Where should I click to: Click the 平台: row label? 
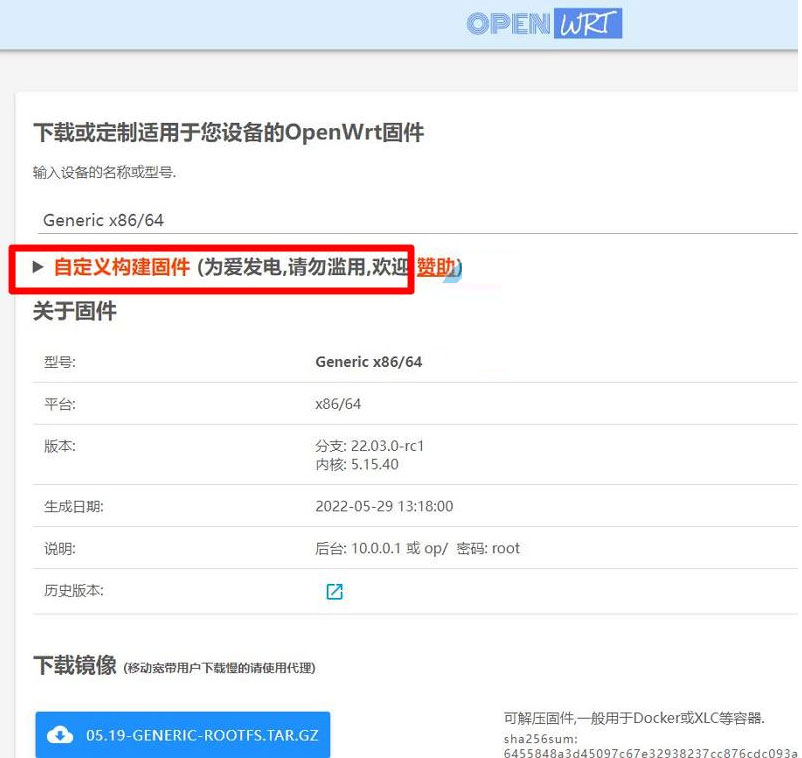click(60, 404)
